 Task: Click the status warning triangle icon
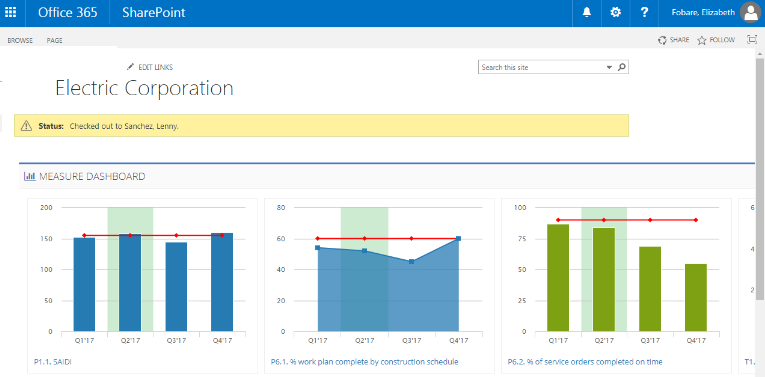click(x=26, y=126)
